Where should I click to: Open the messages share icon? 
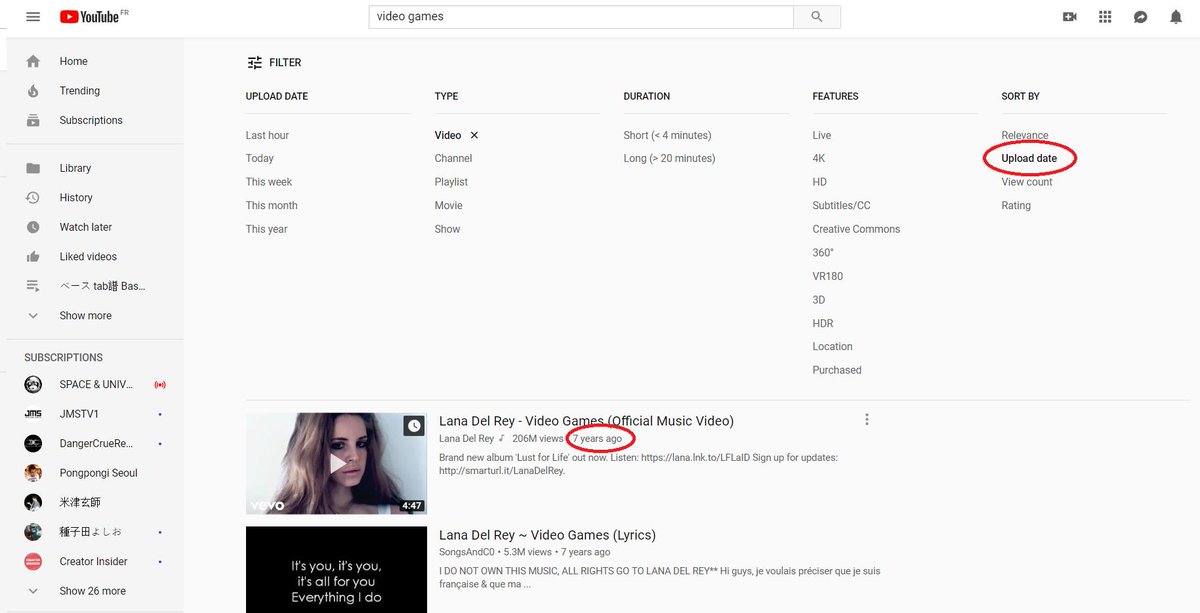pyautogui.click(x=1141, y=17)
